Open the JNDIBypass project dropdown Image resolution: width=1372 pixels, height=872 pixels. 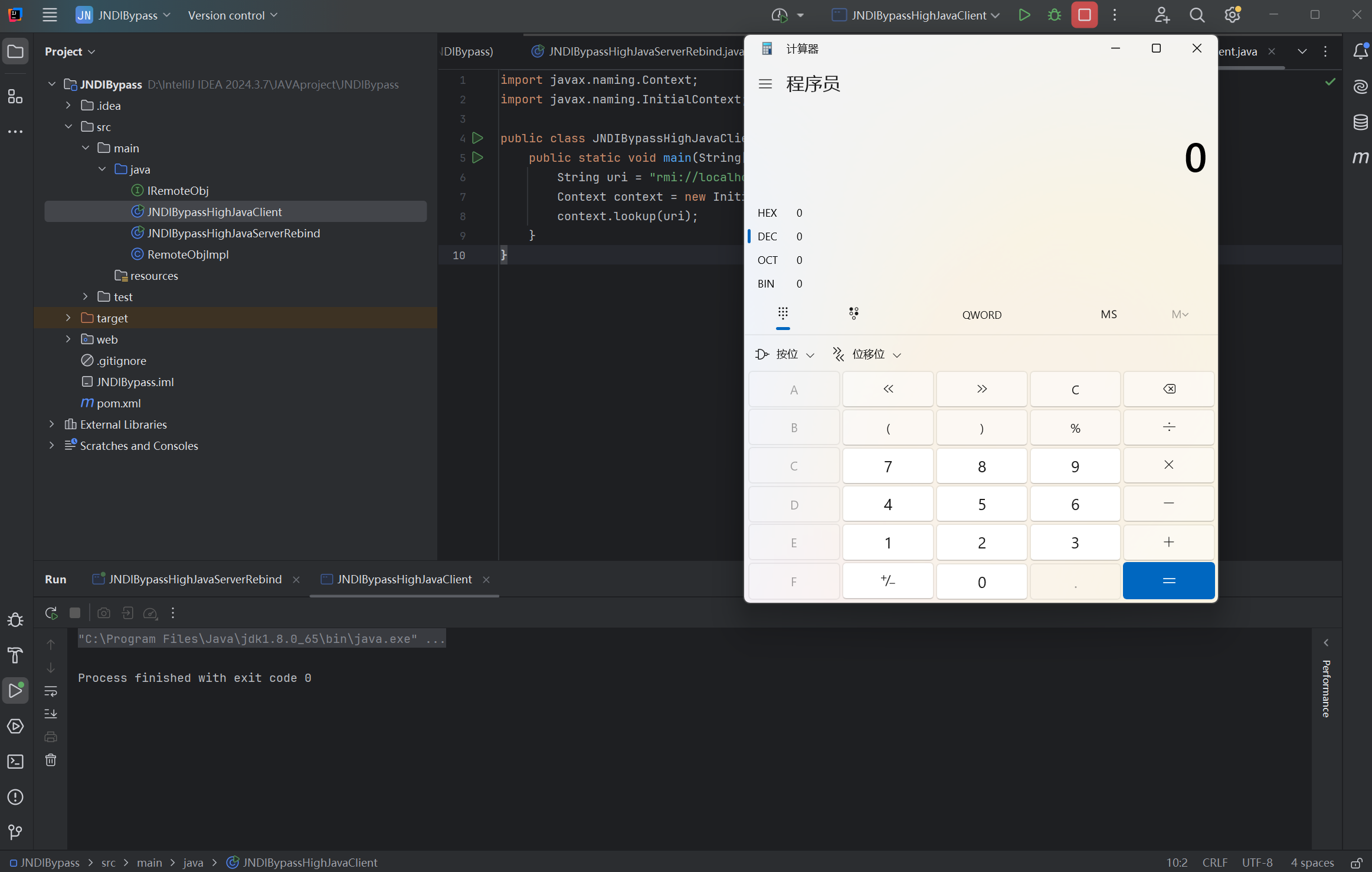pyautogui.click(x=123, y=15)
